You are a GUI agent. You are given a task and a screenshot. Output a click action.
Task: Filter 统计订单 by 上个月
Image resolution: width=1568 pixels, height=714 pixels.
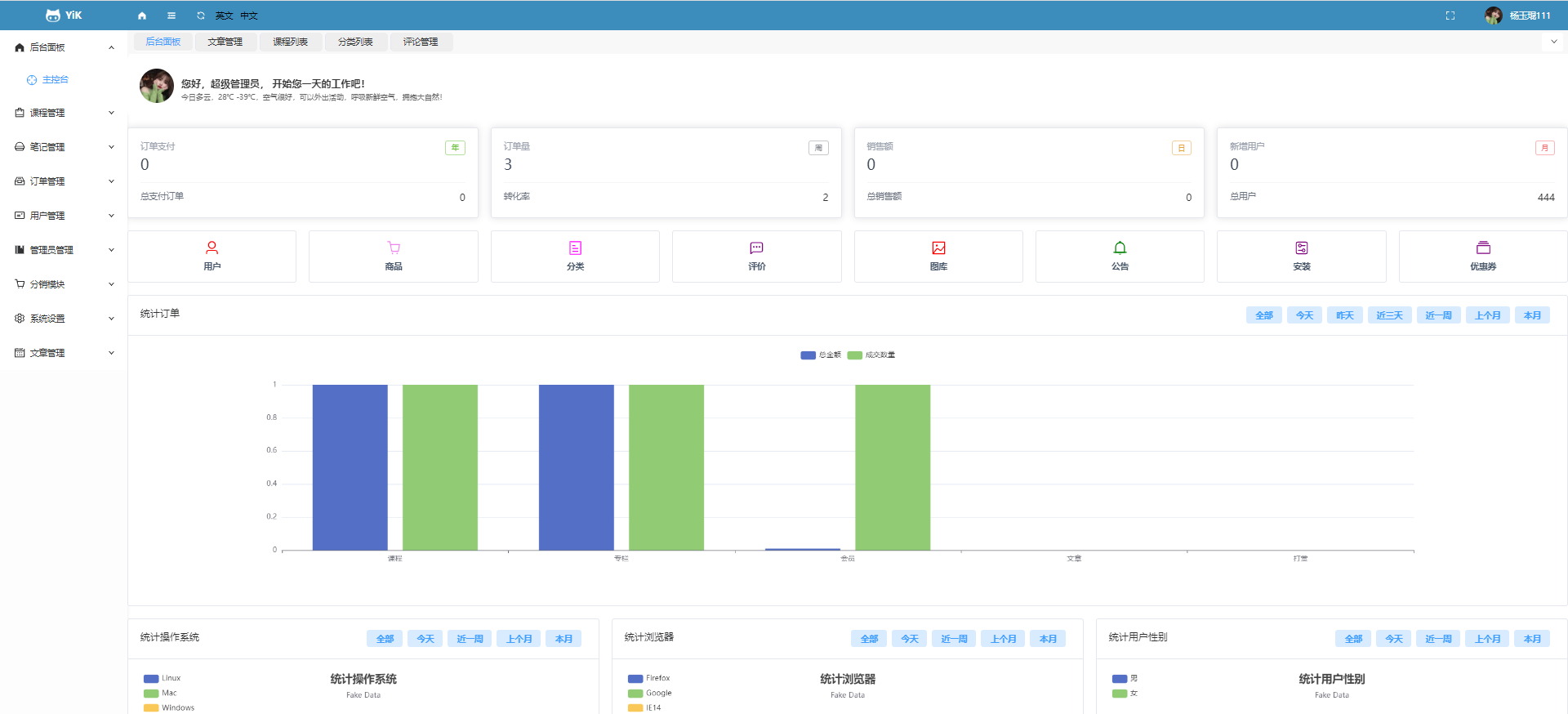tap(1488, 315)
